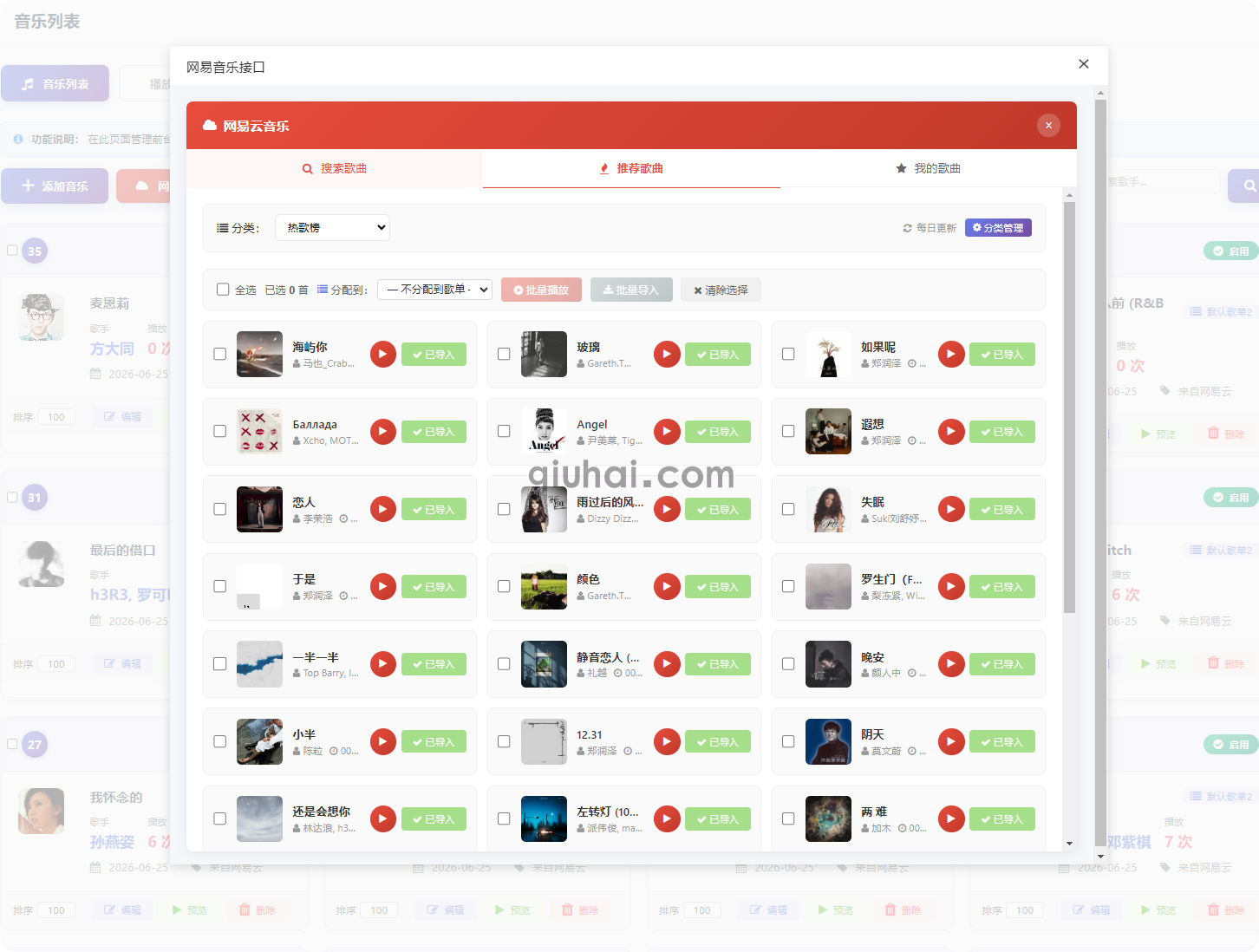Select checkbox for 小半
This screenshot has width=1259, height=952.
tap(220, 741)
